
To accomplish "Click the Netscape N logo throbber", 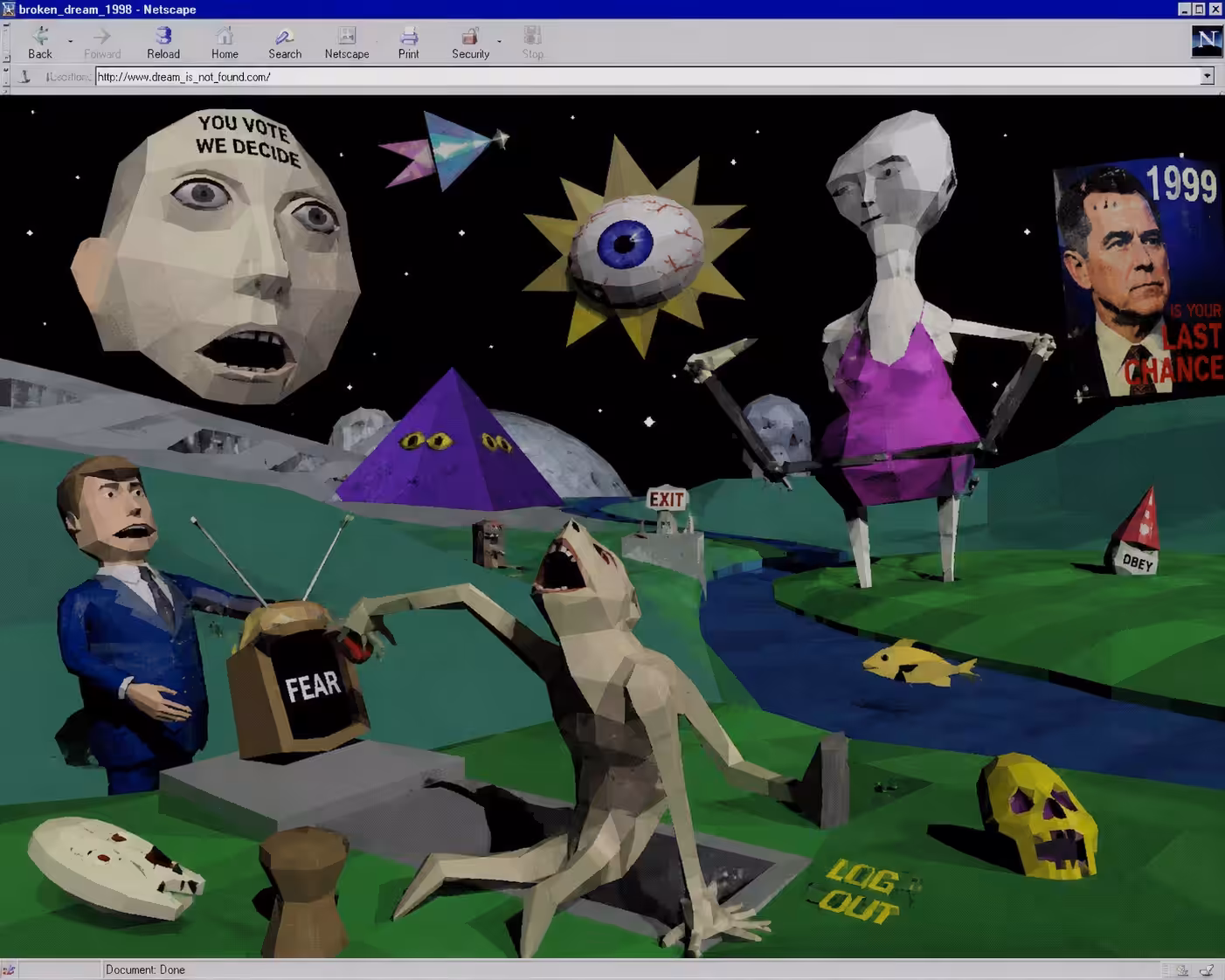I will 1207,41.
